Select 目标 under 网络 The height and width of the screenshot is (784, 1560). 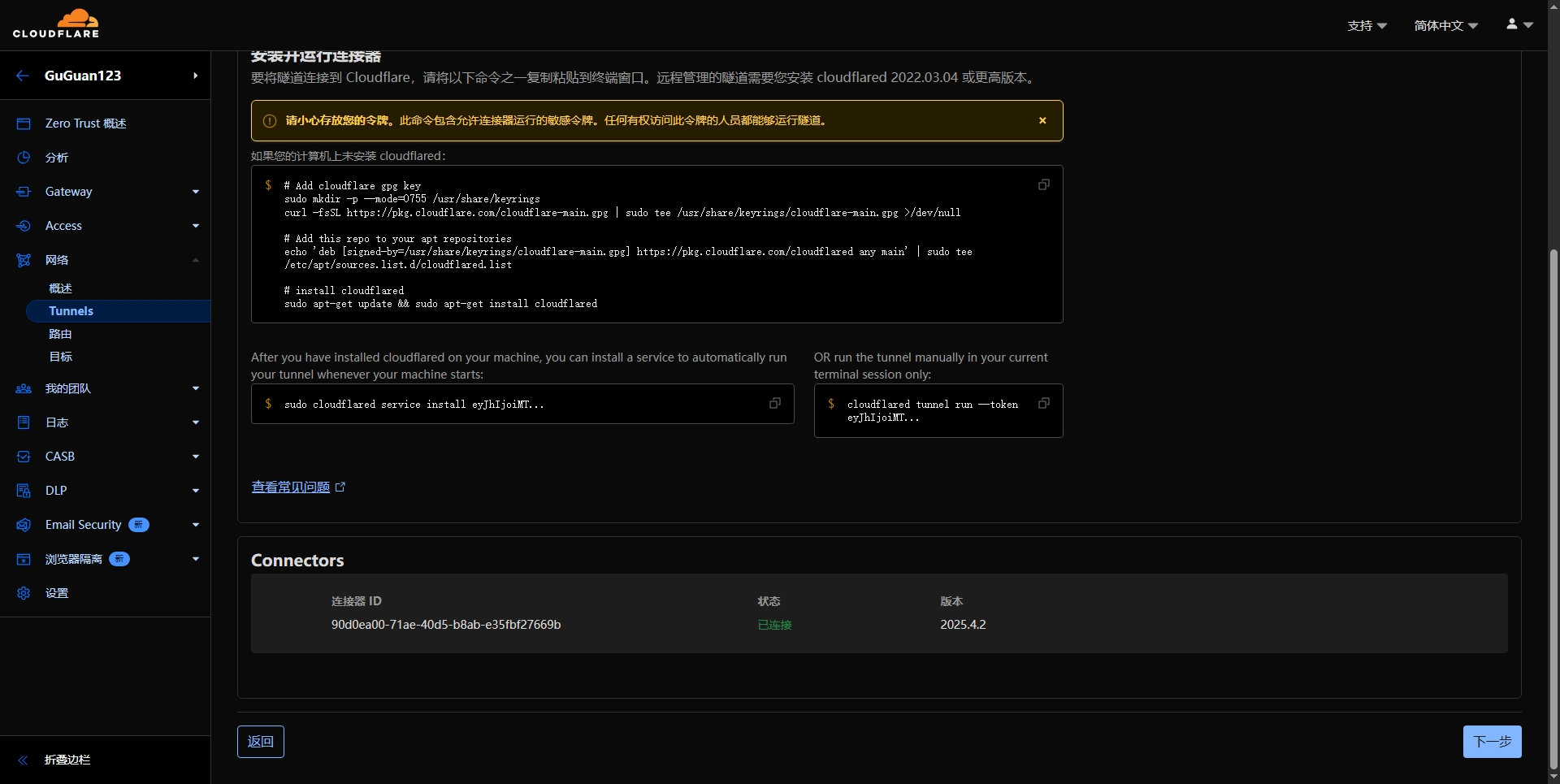[60, 357]
